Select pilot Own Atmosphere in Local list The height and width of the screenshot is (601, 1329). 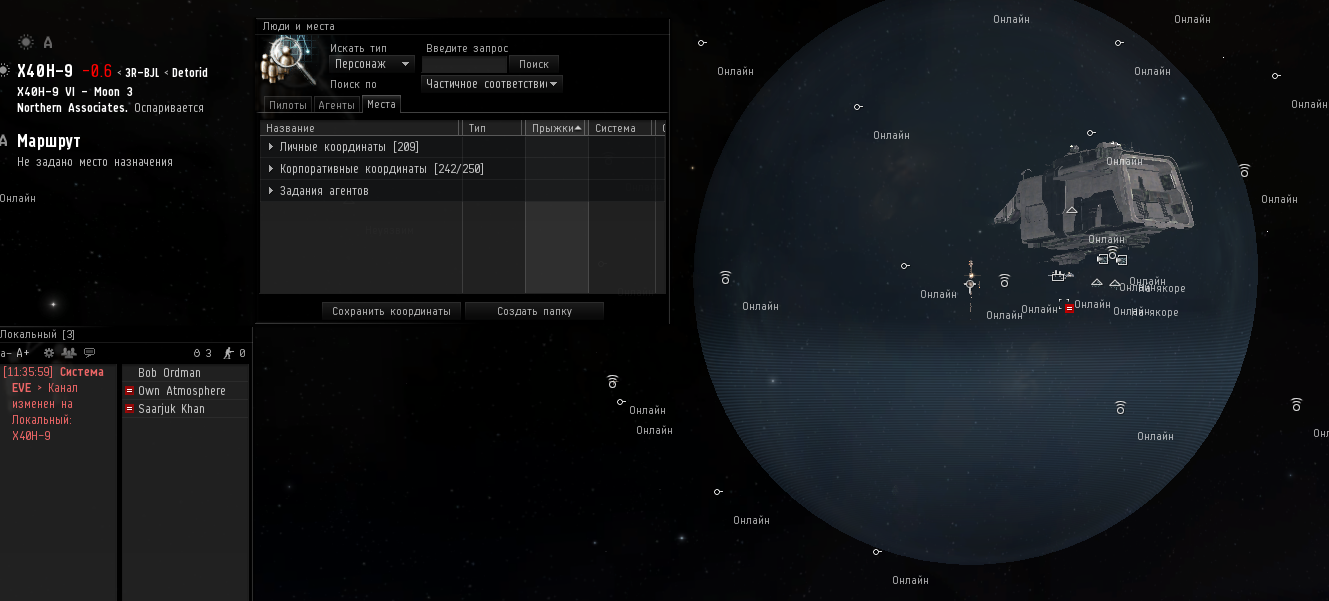tap(185, 391)
